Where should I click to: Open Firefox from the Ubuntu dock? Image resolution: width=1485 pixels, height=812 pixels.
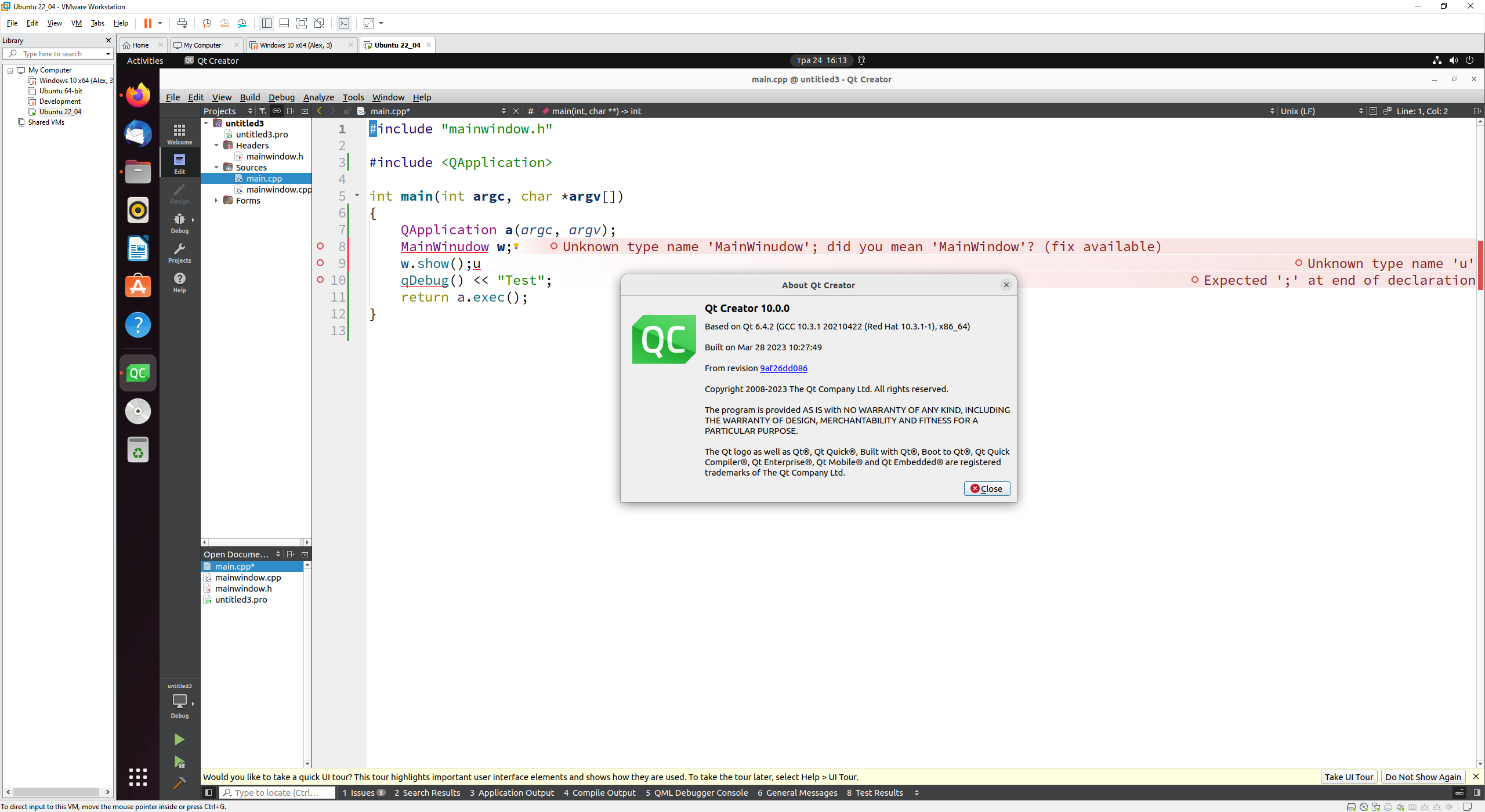click(x=138, y=95)
